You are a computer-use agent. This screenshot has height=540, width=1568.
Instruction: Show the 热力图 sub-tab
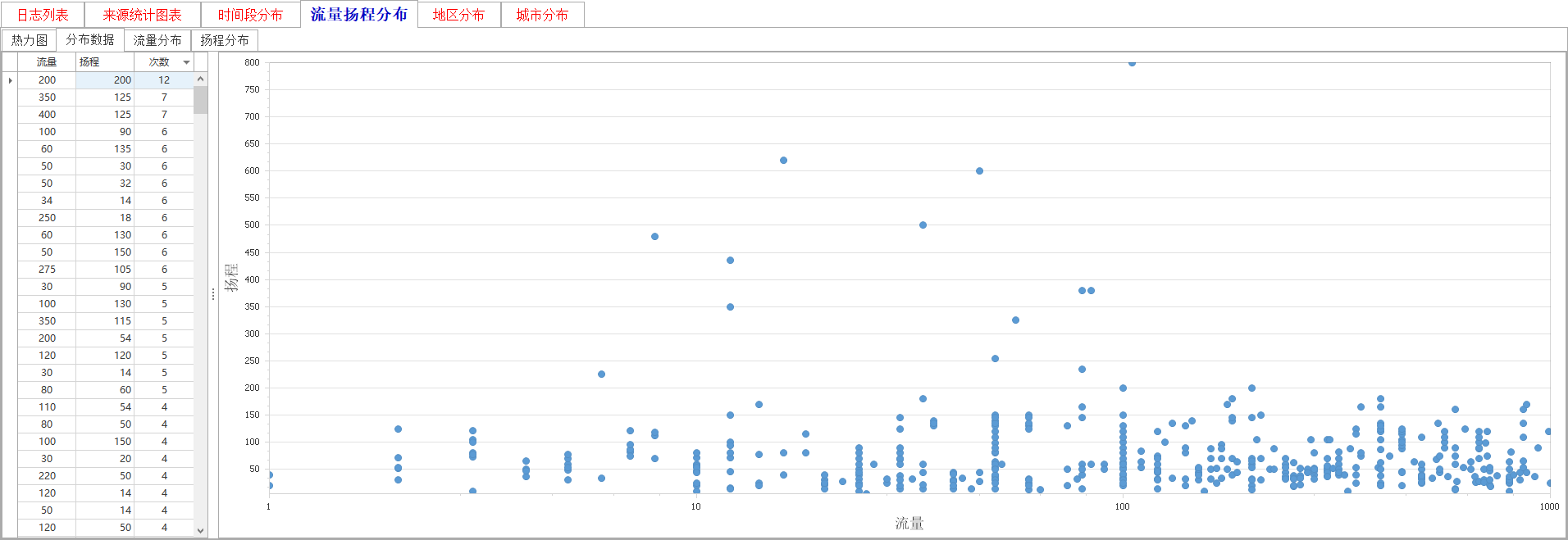tap(29, 40)
